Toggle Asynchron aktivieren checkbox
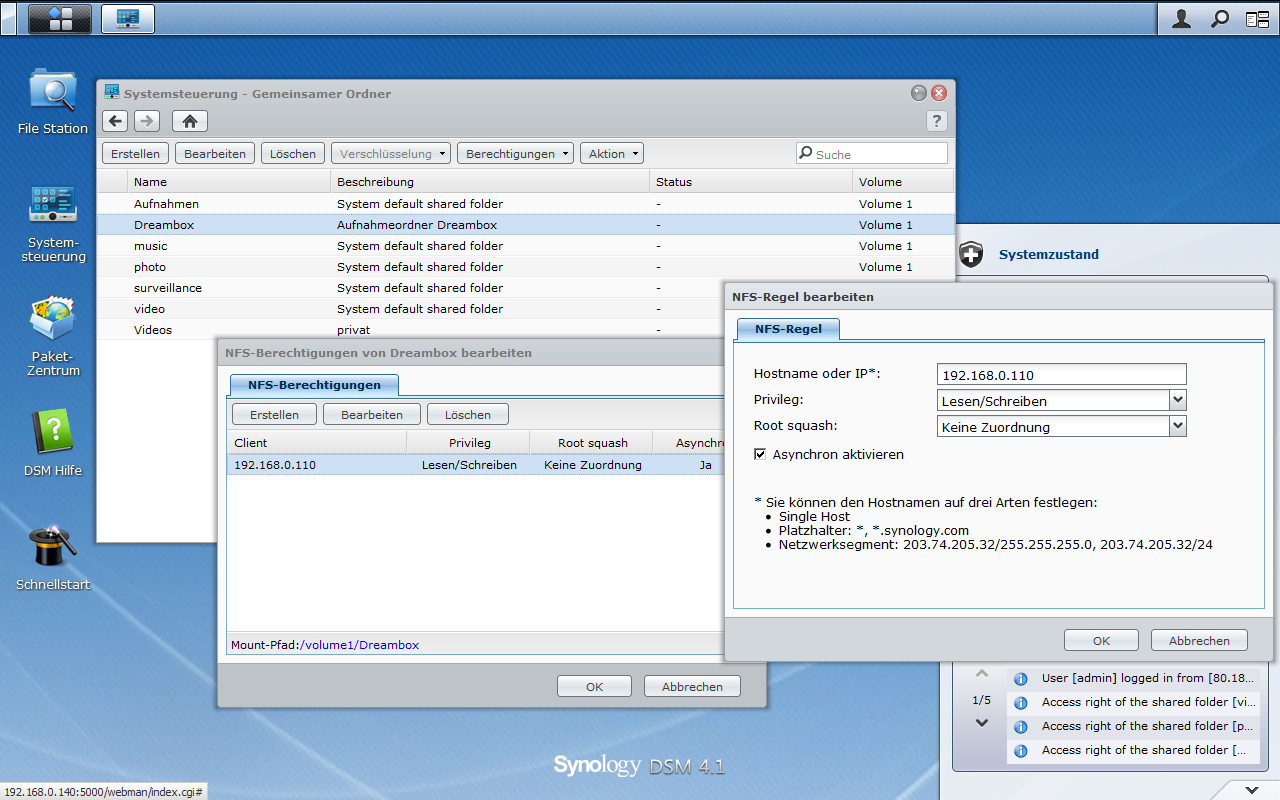Viewport: 1280px width, 800px height. 761,454
